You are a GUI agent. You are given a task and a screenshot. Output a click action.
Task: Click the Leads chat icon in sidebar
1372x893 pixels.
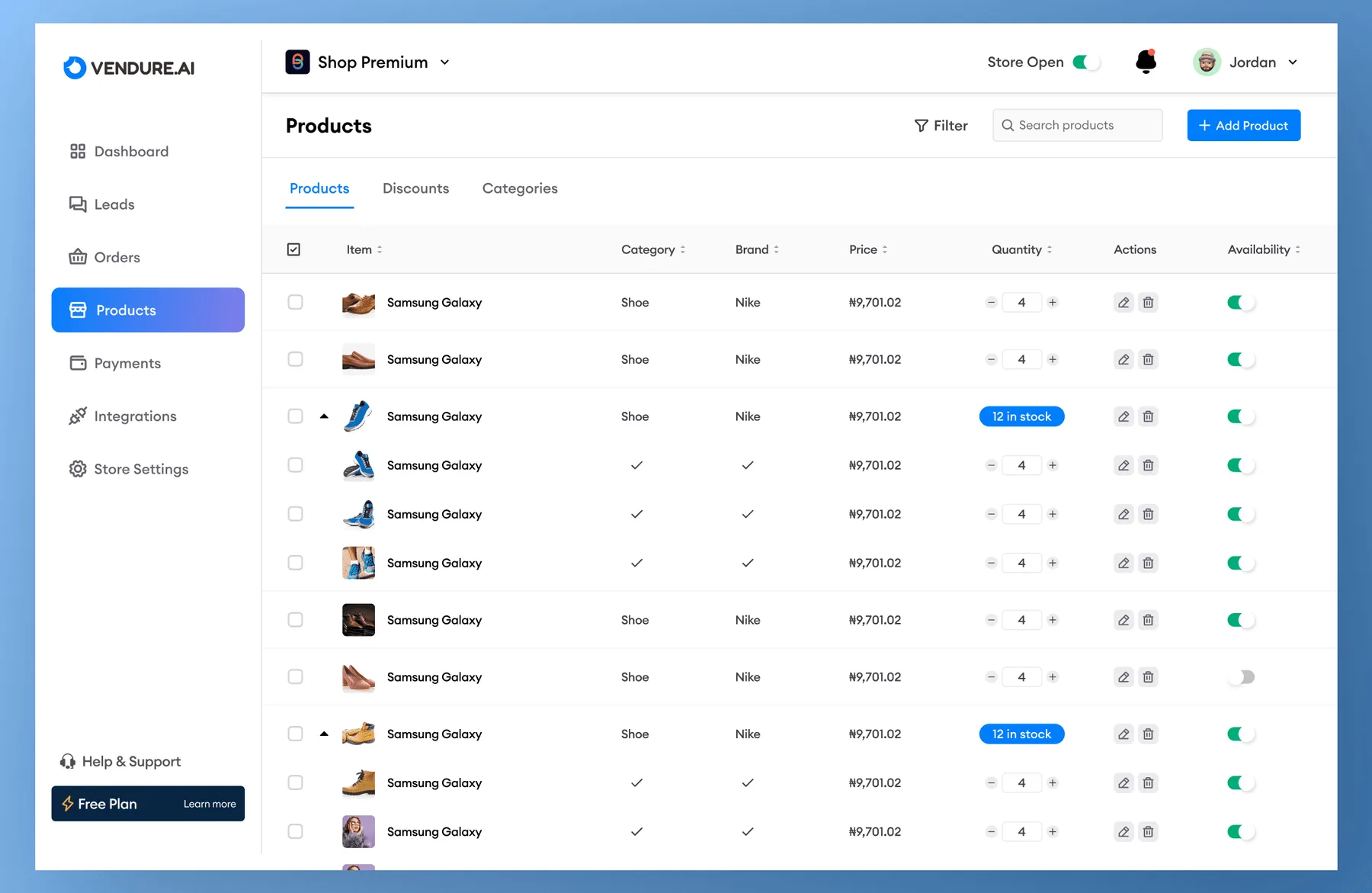point(77,204)
